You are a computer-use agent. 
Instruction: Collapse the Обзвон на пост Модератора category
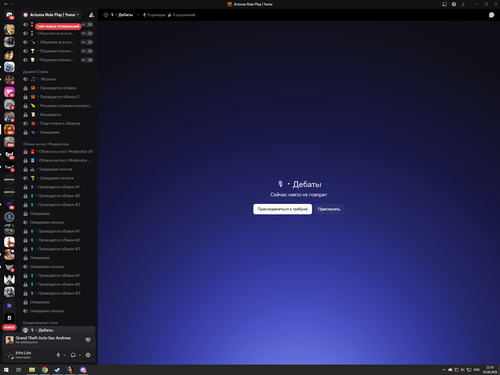click(x=46, y=144)
